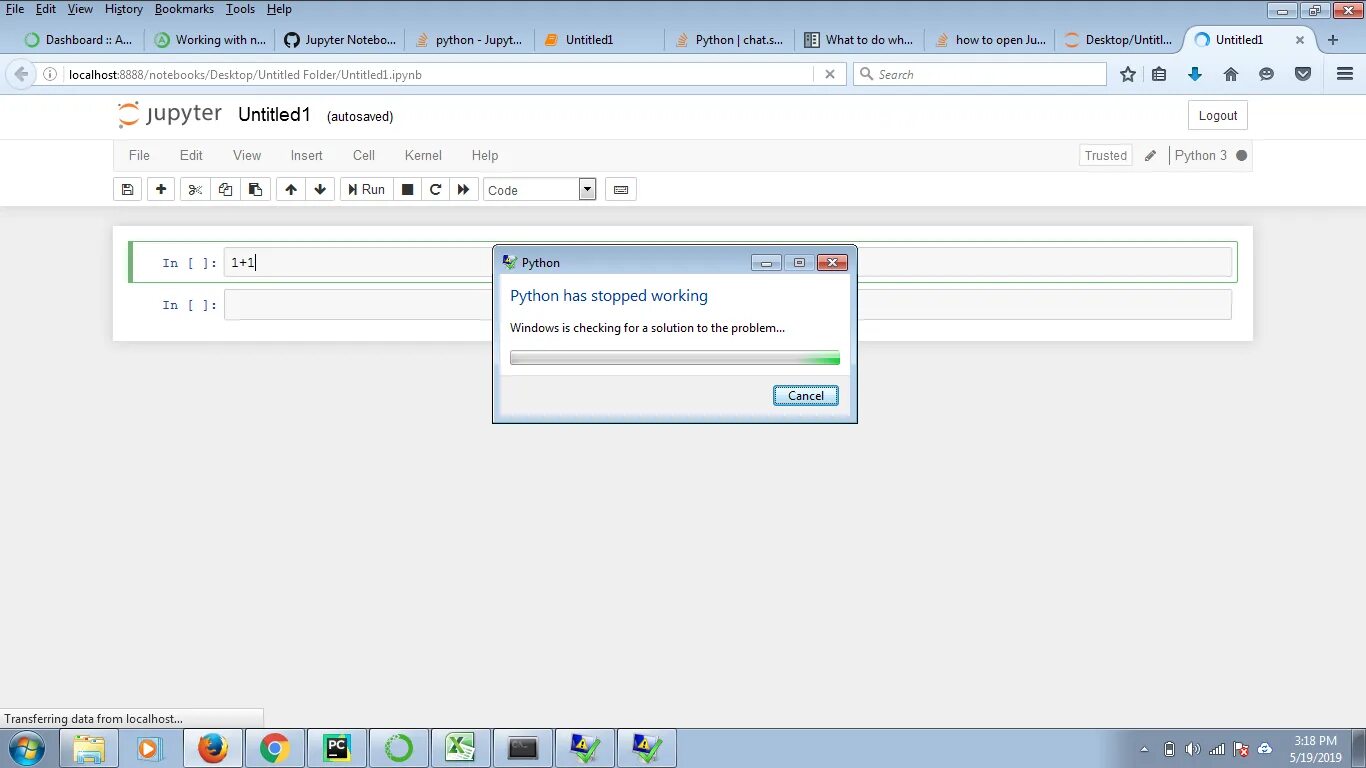The height and width of the screenshot is (768, 1366).
Task: Go back with the browser back arrow
Action: coord(21,74)
